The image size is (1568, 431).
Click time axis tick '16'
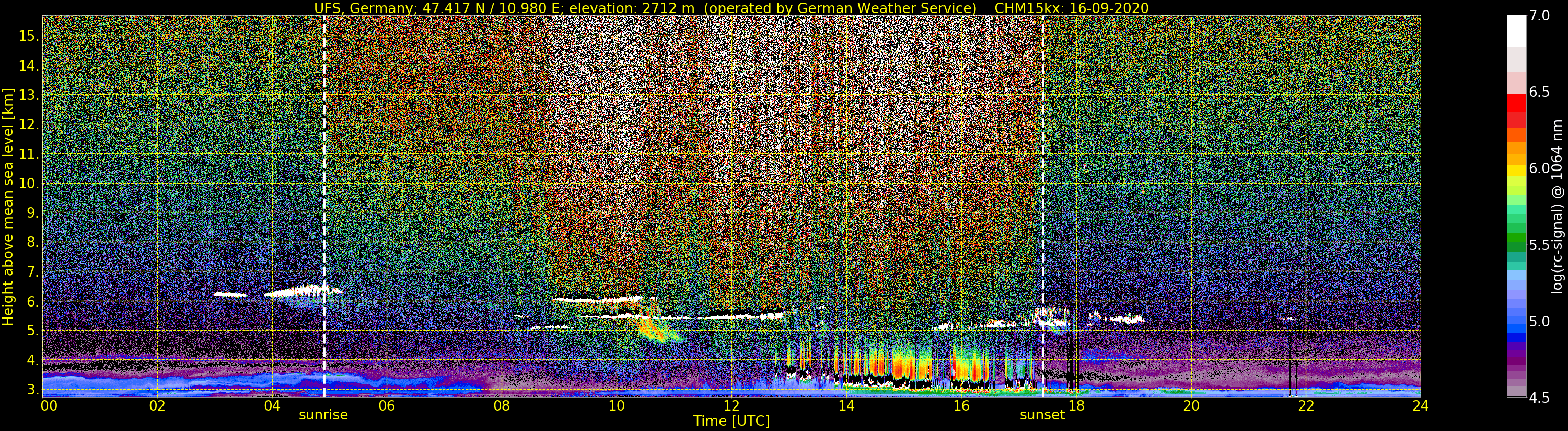(x=961, y=405)
